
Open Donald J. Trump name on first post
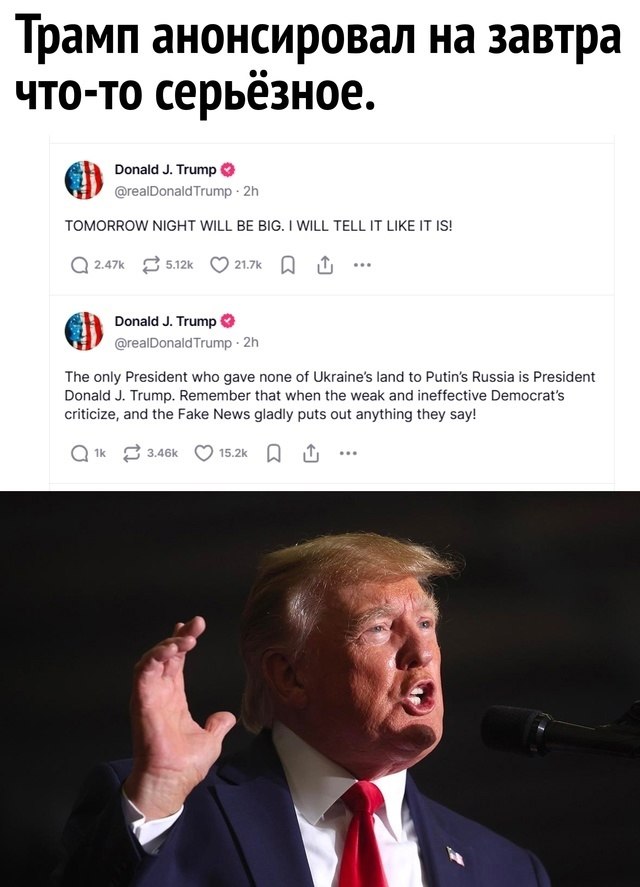click(x=165, y=170)
